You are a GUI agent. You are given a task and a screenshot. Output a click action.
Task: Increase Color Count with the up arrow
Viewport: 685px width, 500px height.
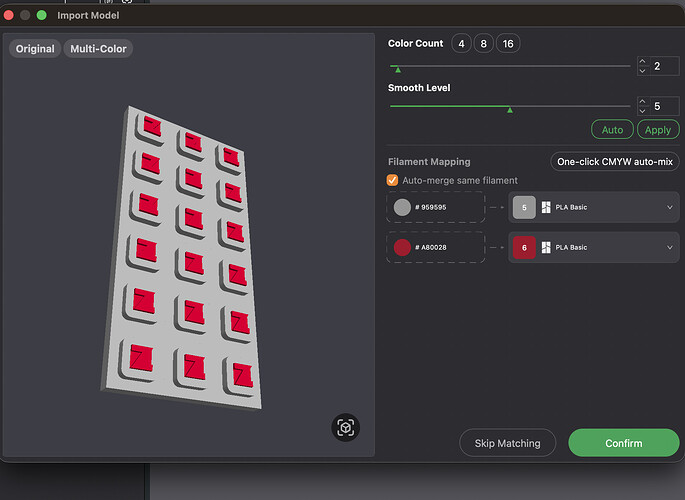(642, 61)
